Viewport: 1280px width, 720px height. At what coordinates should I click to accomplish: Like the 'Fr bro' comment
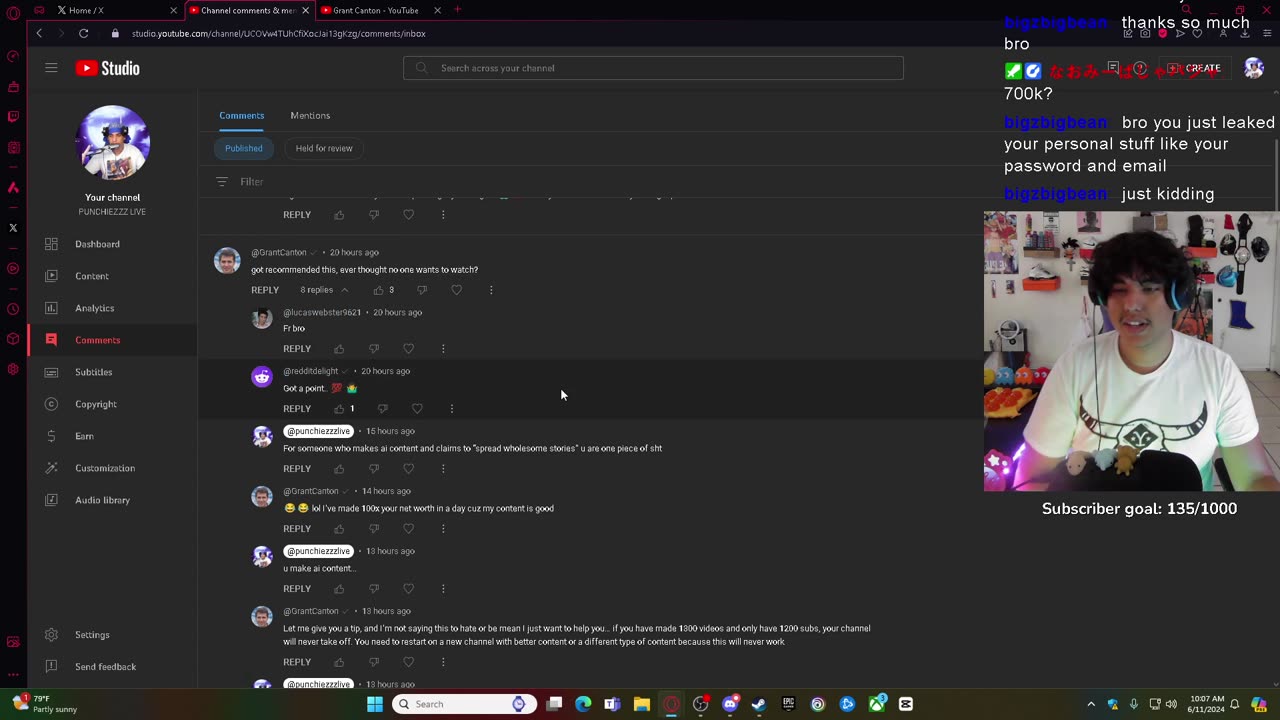(339, 349)
